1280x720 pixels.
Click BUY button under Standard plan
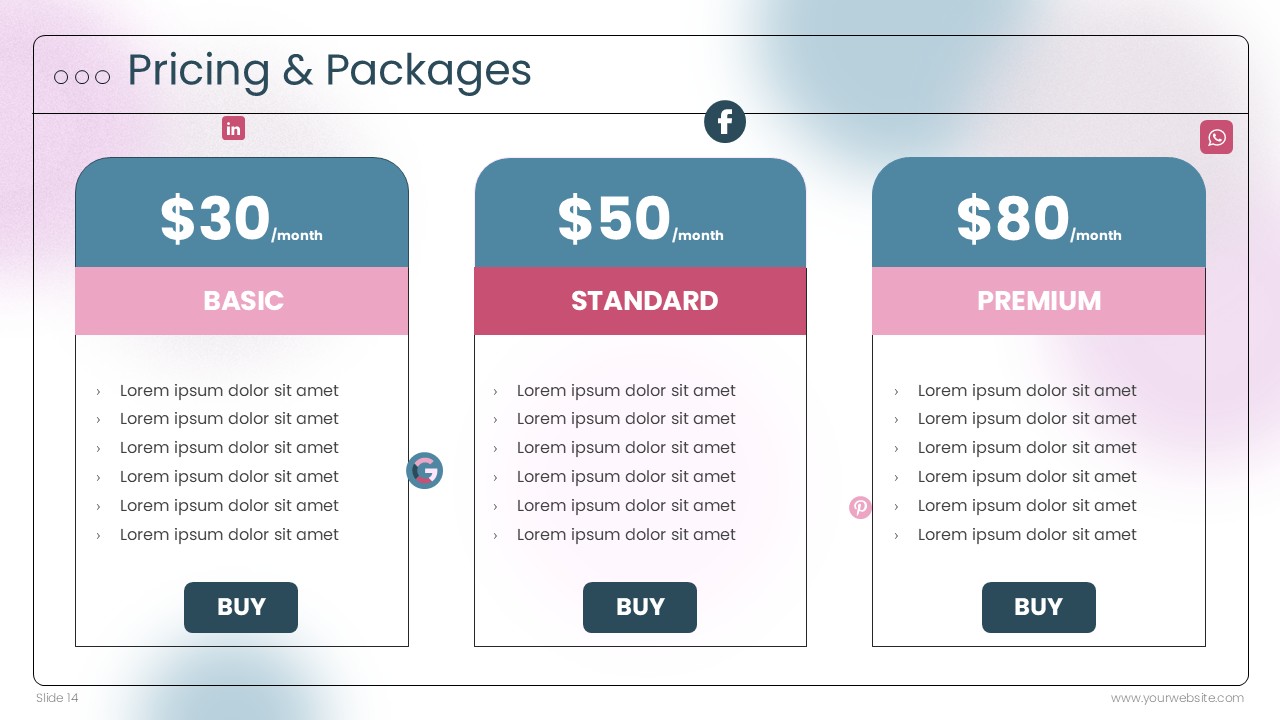coord(640,607)
